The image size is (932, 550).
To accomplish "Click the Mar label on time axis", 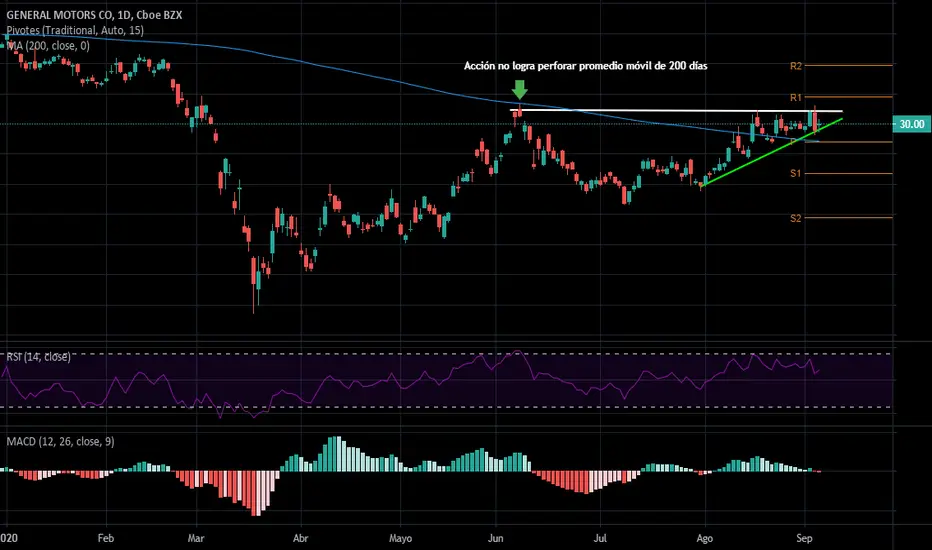I will (196, 538).
